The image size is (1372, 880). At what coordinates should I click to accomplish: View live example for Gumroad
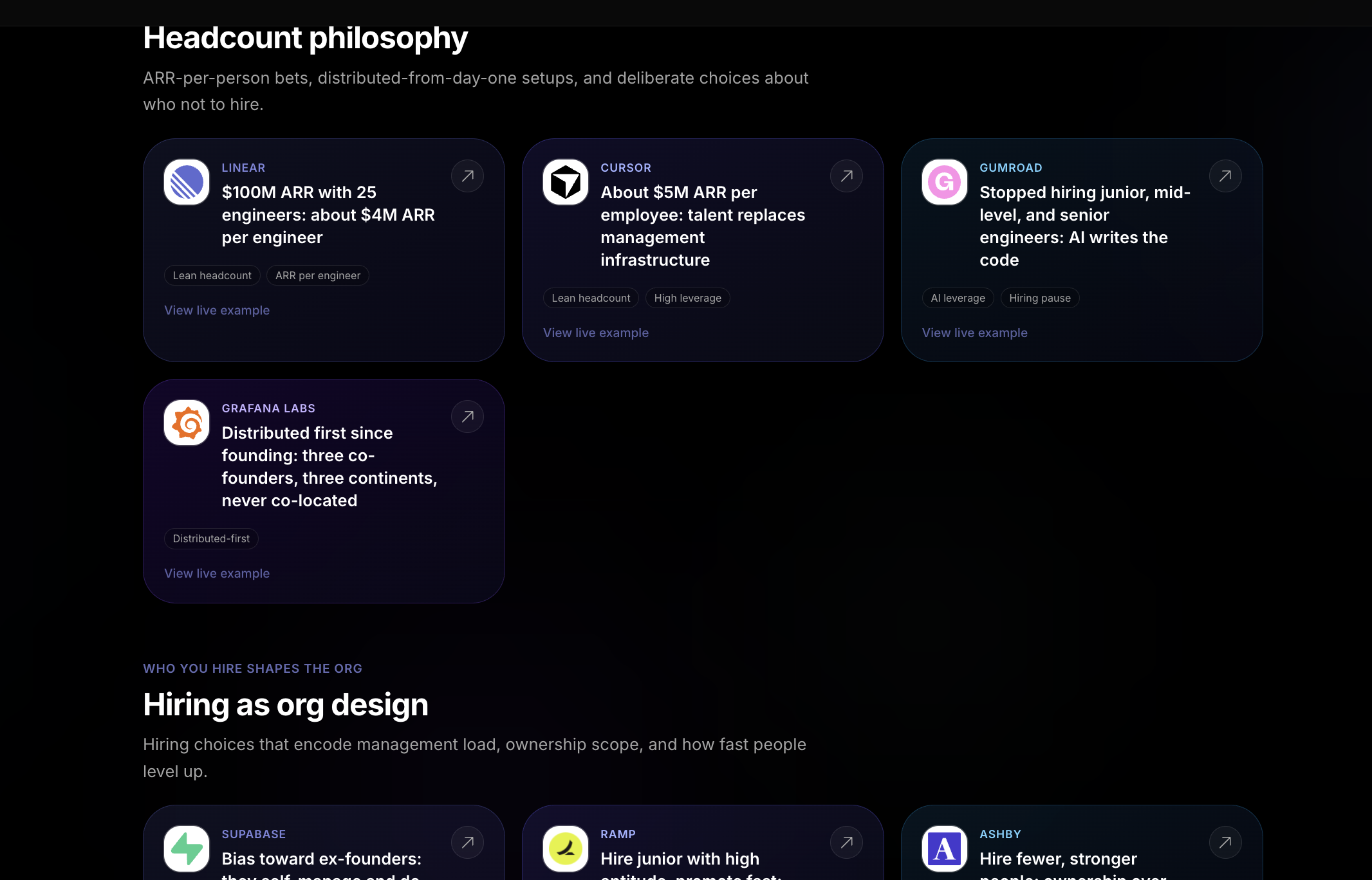click(975, 333)
